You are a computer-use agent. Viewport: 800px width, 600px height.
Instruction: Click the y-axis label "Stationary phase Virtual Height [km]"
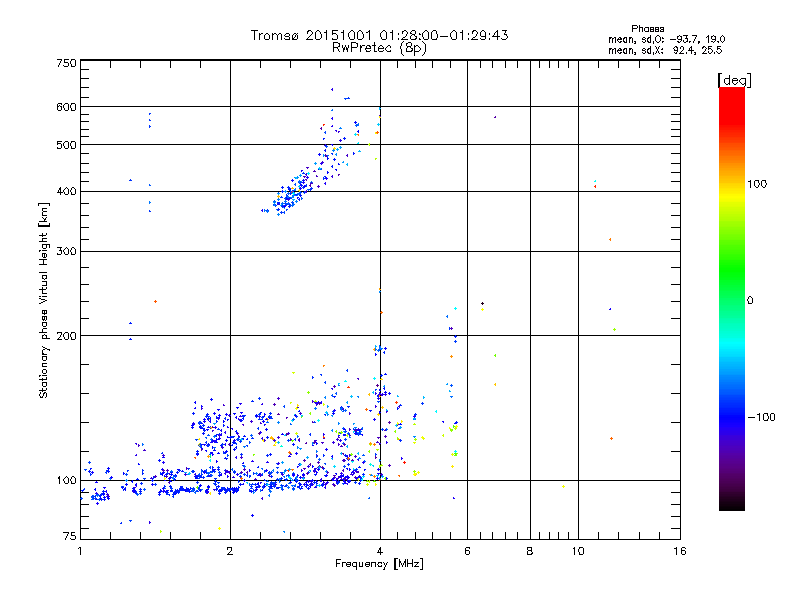point(44,301)
